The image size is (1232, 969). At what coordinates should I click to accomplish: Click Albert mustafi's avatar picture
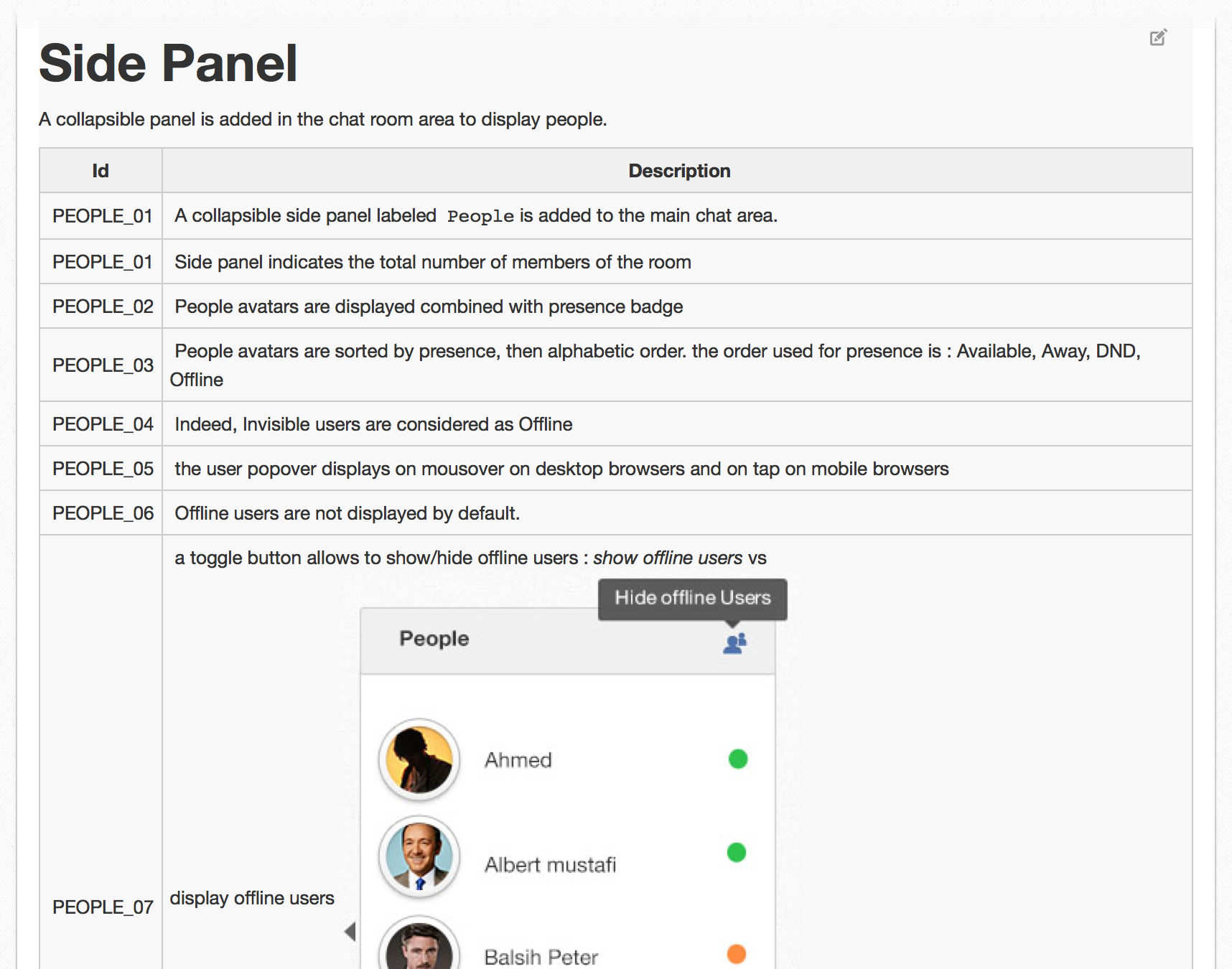tap(419, 857)
